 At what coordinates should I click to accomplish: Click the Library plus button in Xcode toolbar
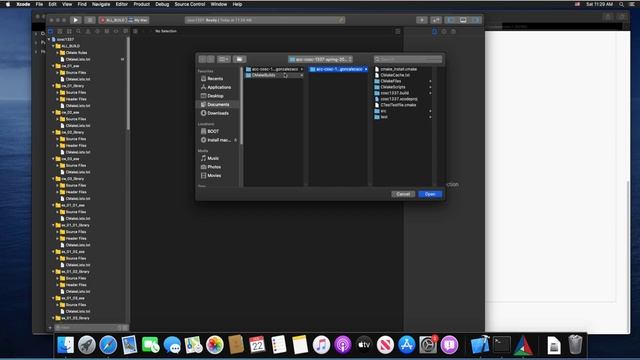422,20
